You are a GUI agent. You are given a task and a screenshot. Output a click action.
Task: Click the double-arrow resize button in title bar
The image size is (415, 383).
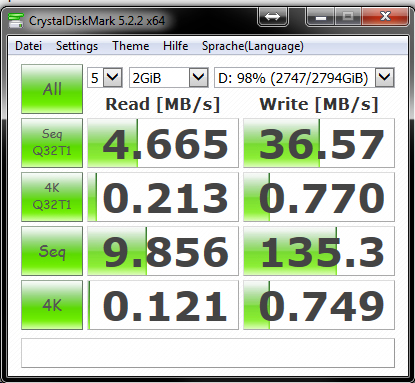273,16
